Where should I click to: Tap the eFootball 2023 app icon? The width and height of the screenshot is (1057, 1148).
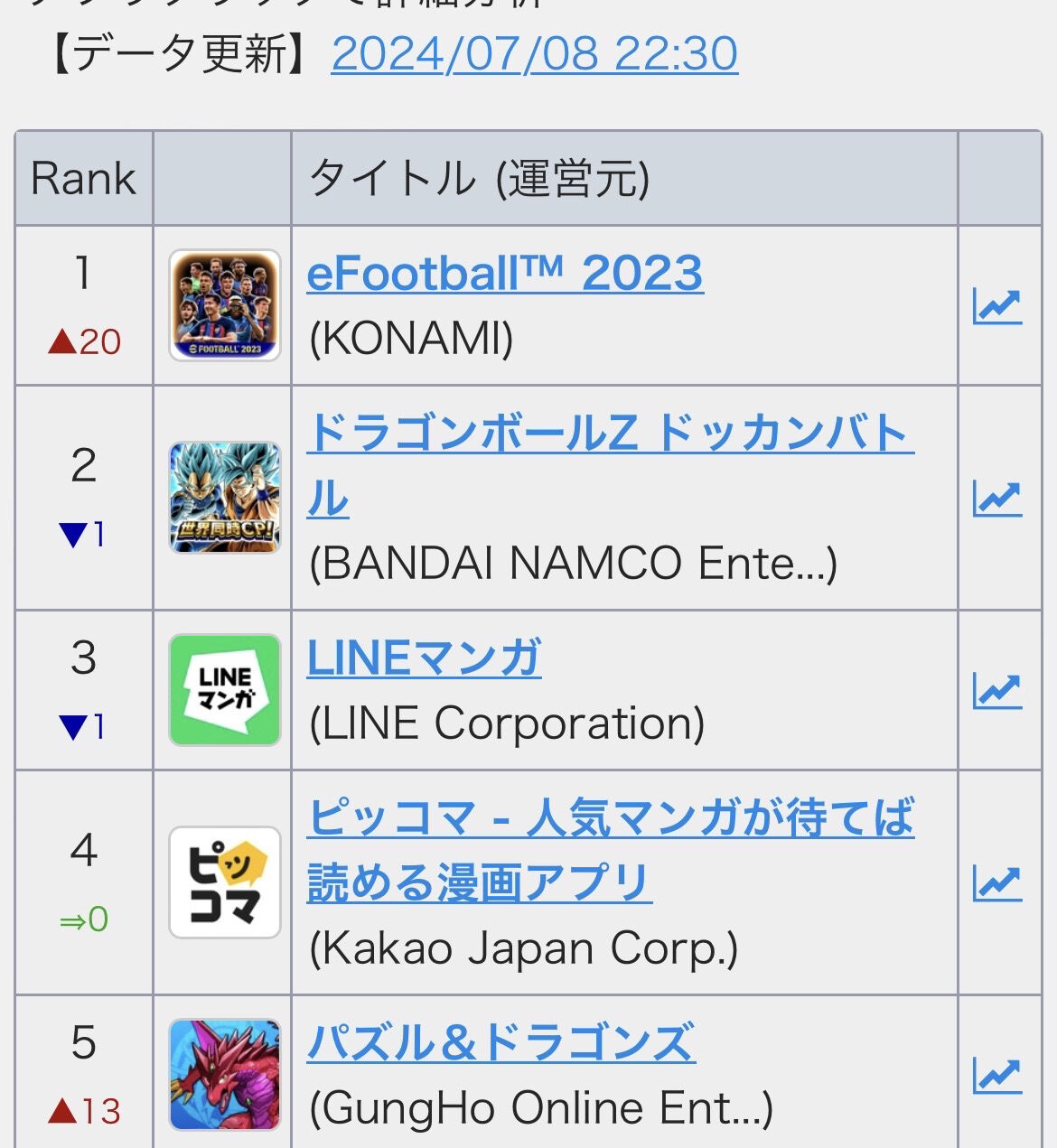(x=225, y=305)
